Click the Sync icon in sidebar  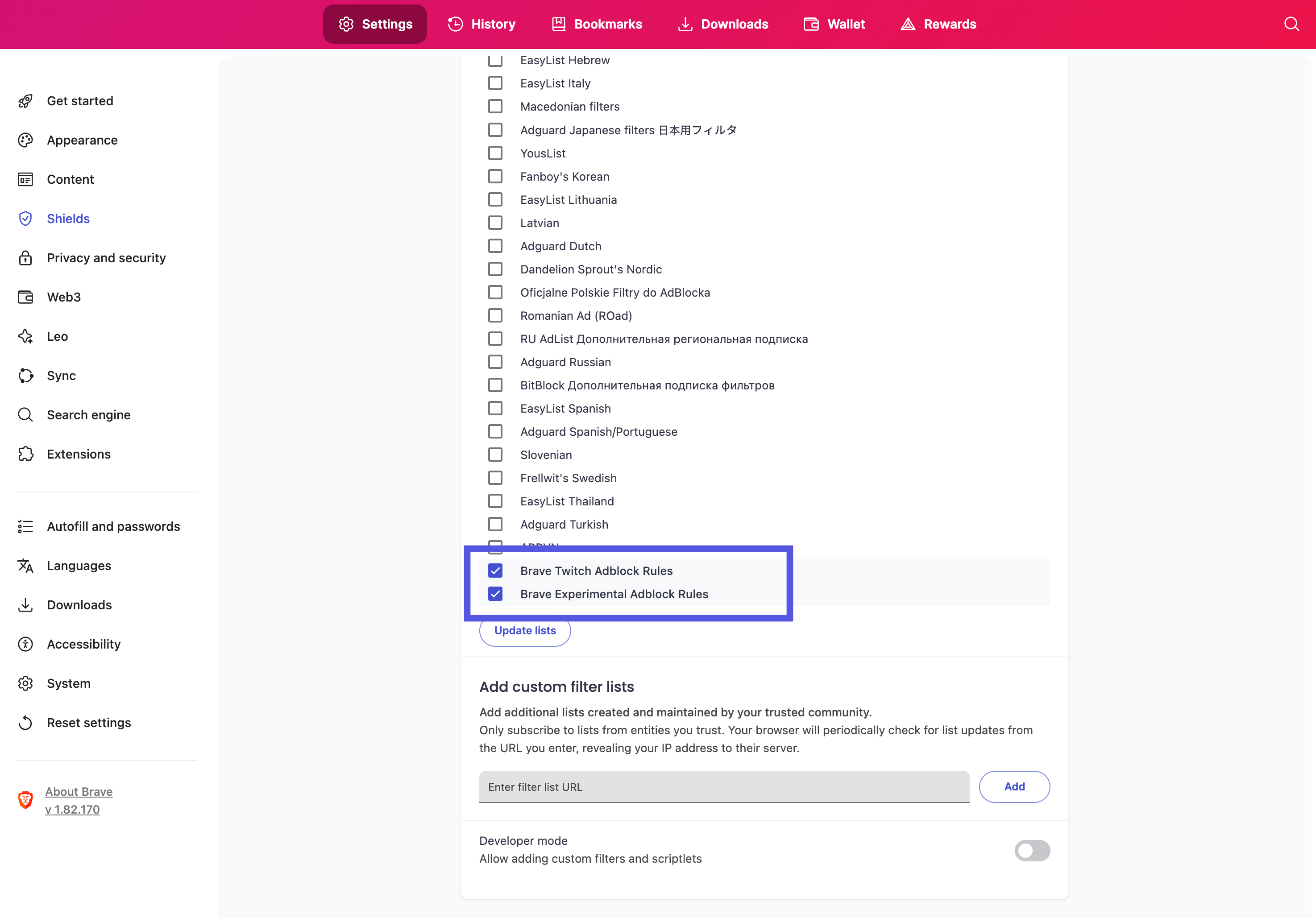[x=25, y=376]
